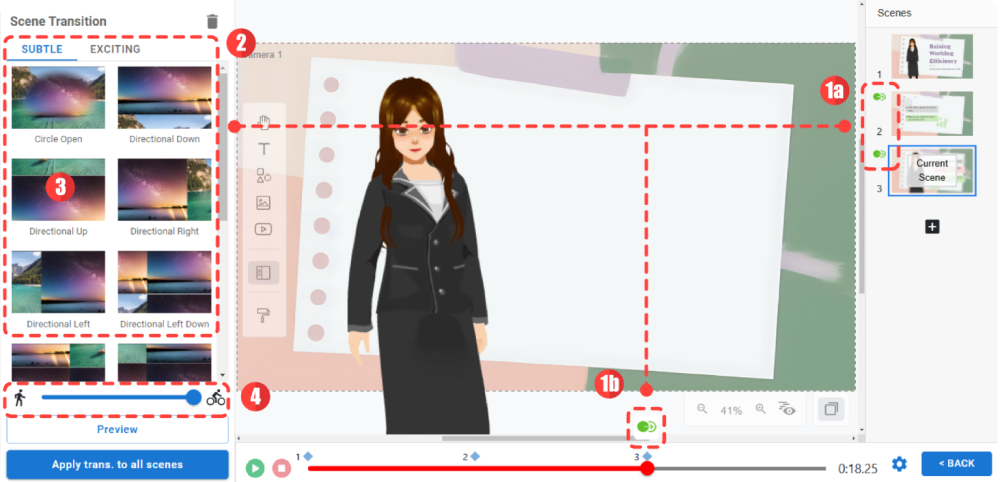Open the shapes tool

tap(263, 176)
